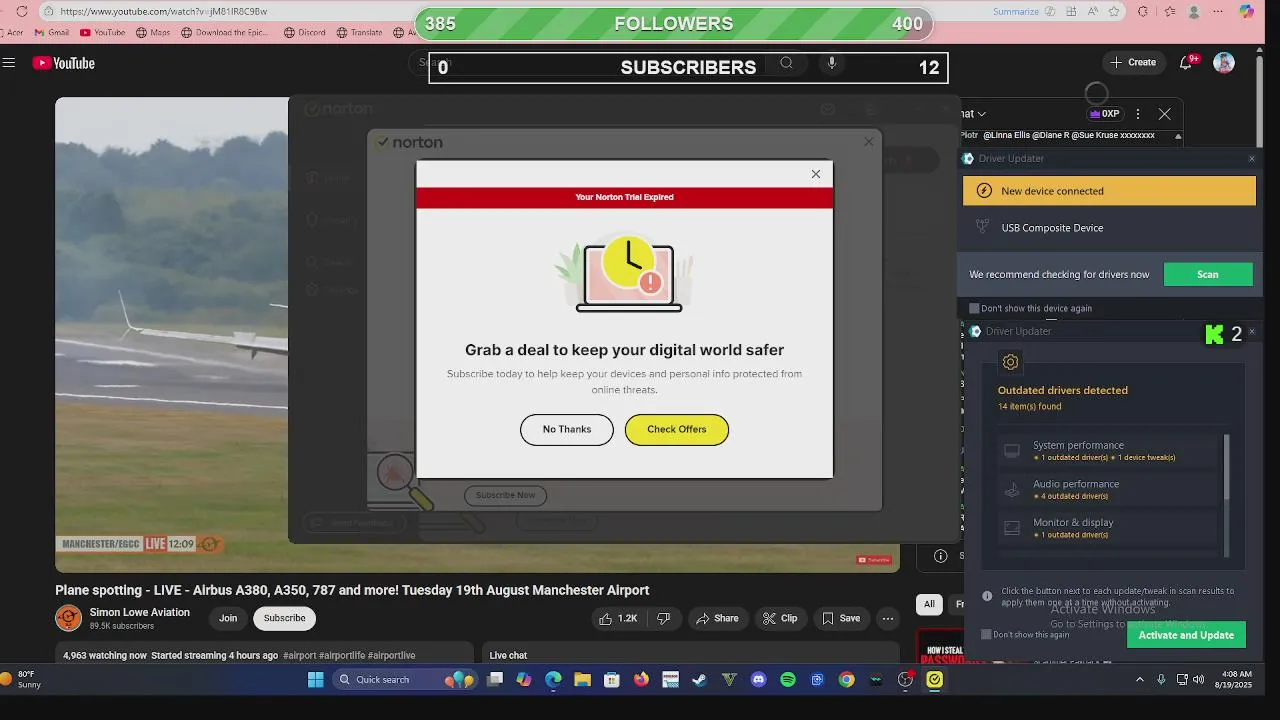Click the Join channel membership button

coord(228,618)
